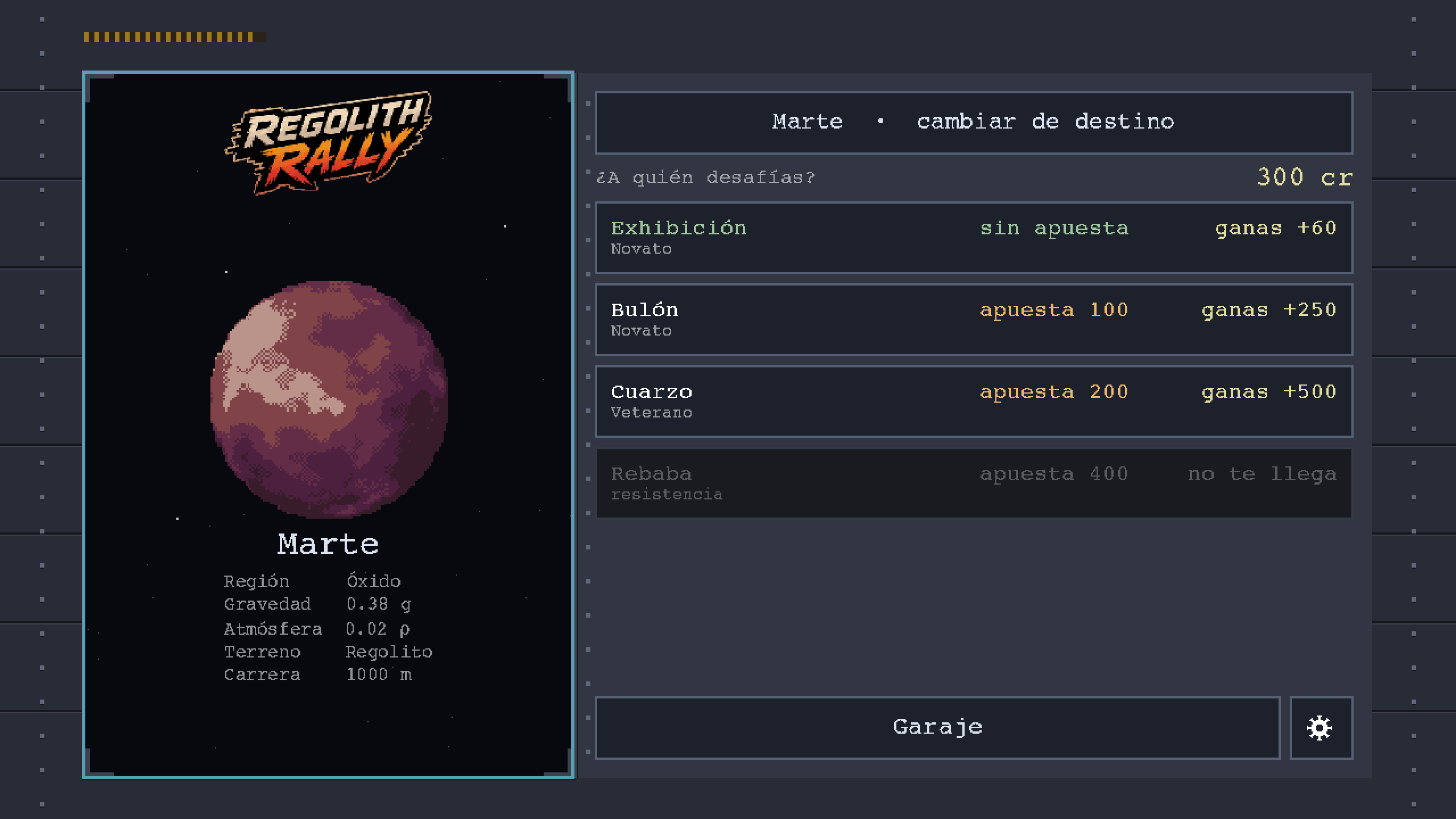Click "sin apuesta" on Exhibición row
The width and height of the screenshot is (1456, 819).
1054,229
